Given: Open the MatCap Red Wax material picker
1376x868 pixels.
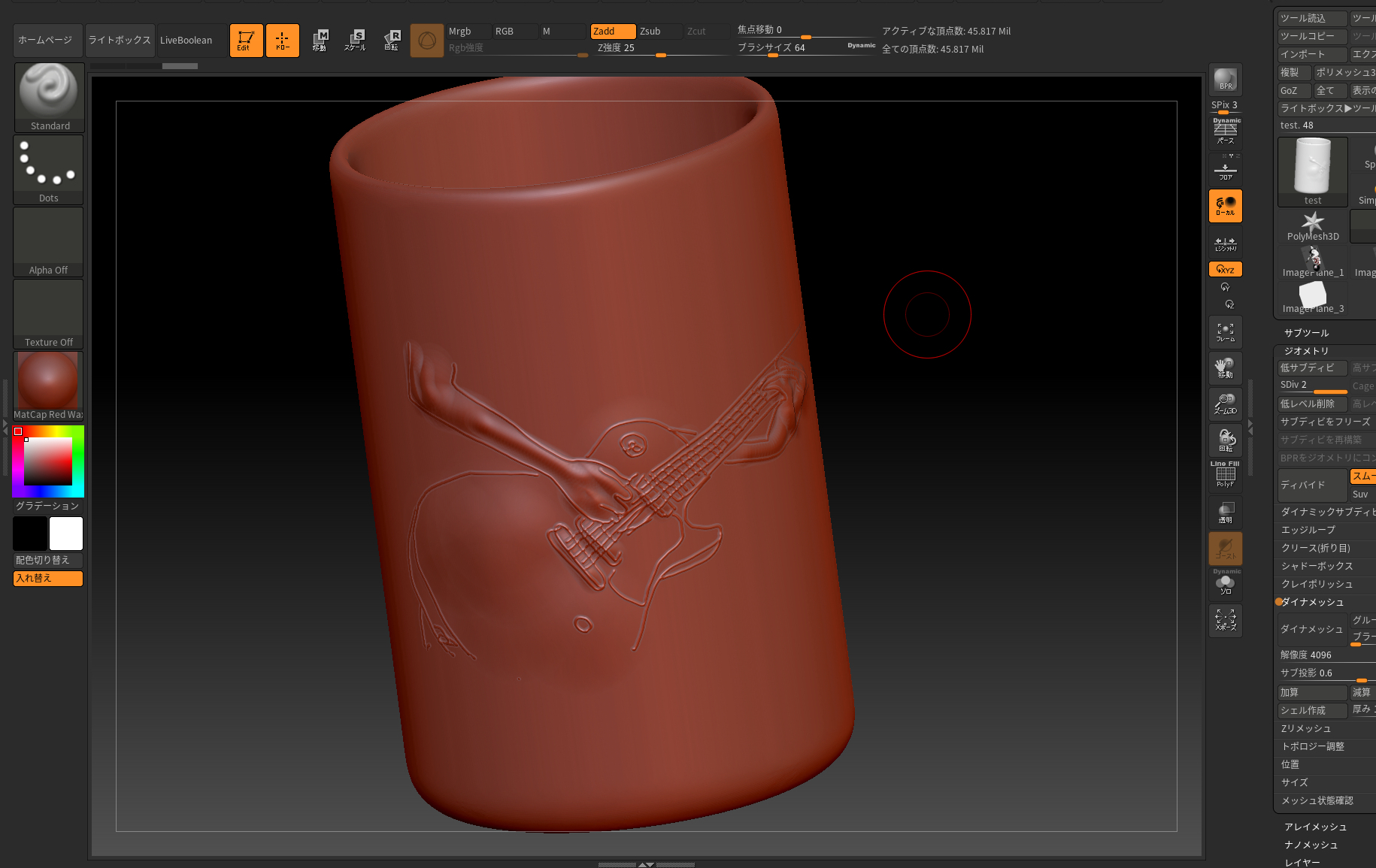Looking at the screenshot, I should pos(48,386).
